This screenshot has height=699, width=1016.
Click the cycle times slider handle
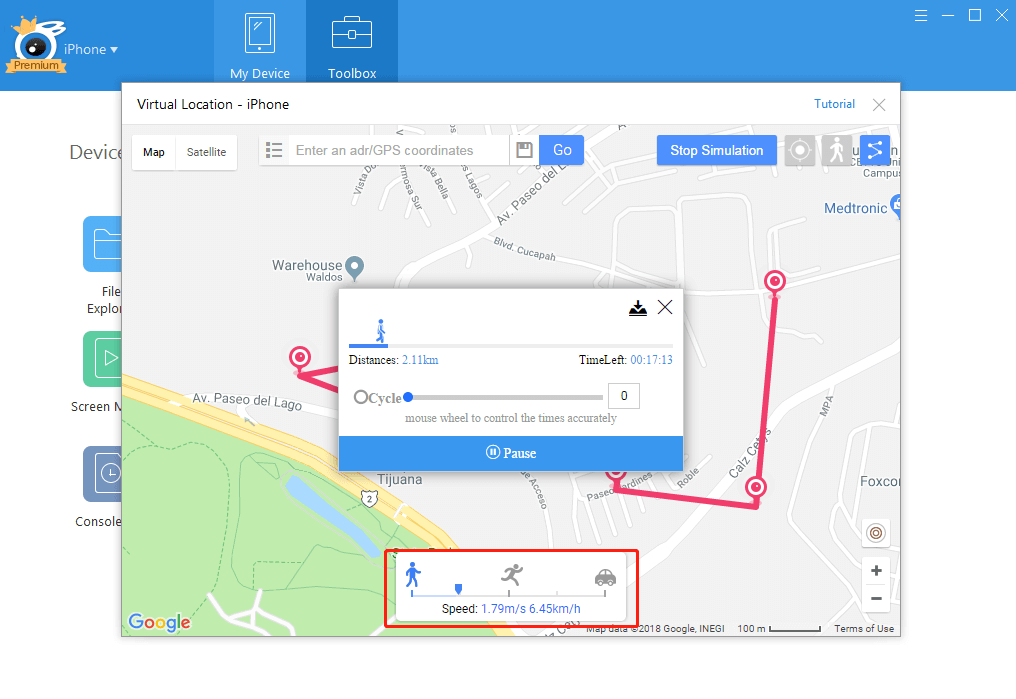[408, 397]
